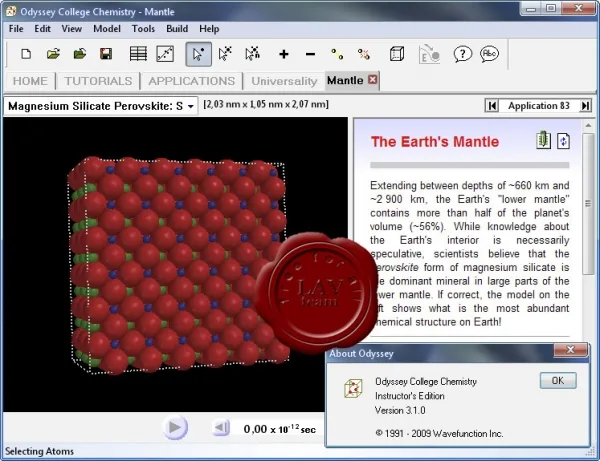Click the energy minimize E icon
Screen dimensions: 600x461
pos(429,54)
